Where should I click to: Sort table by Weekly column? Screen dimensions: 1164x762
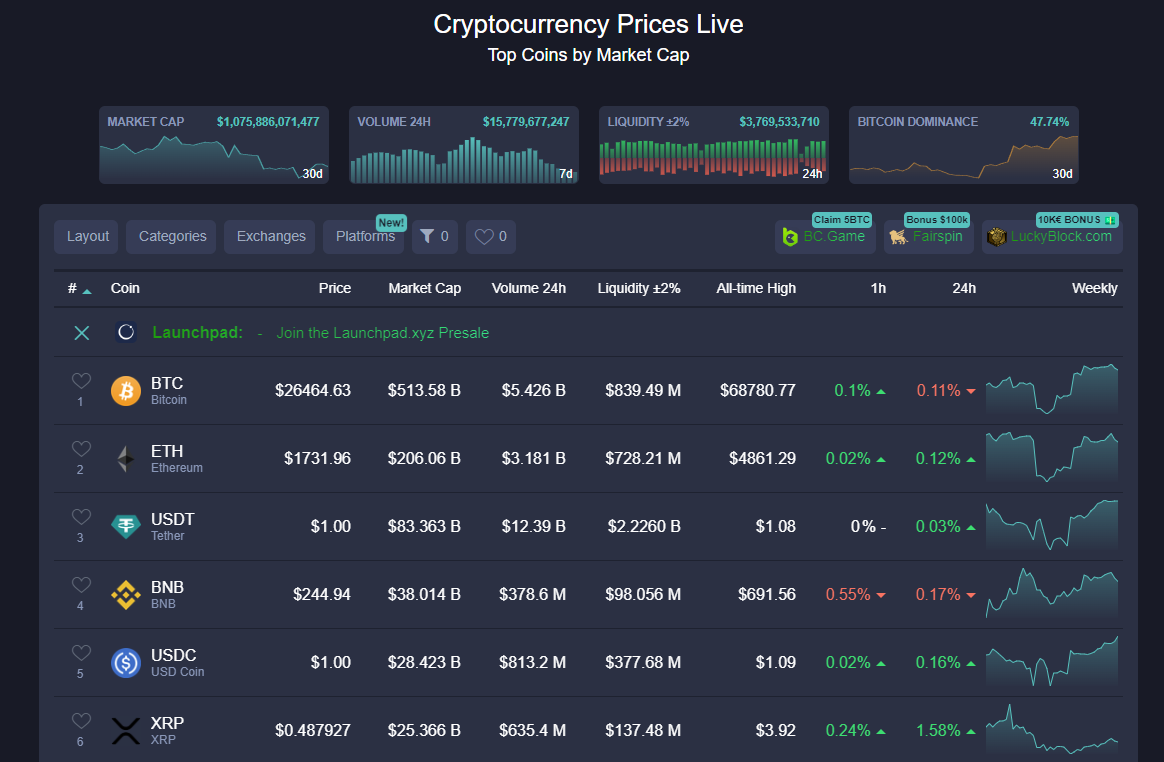tap(1094, 288)
